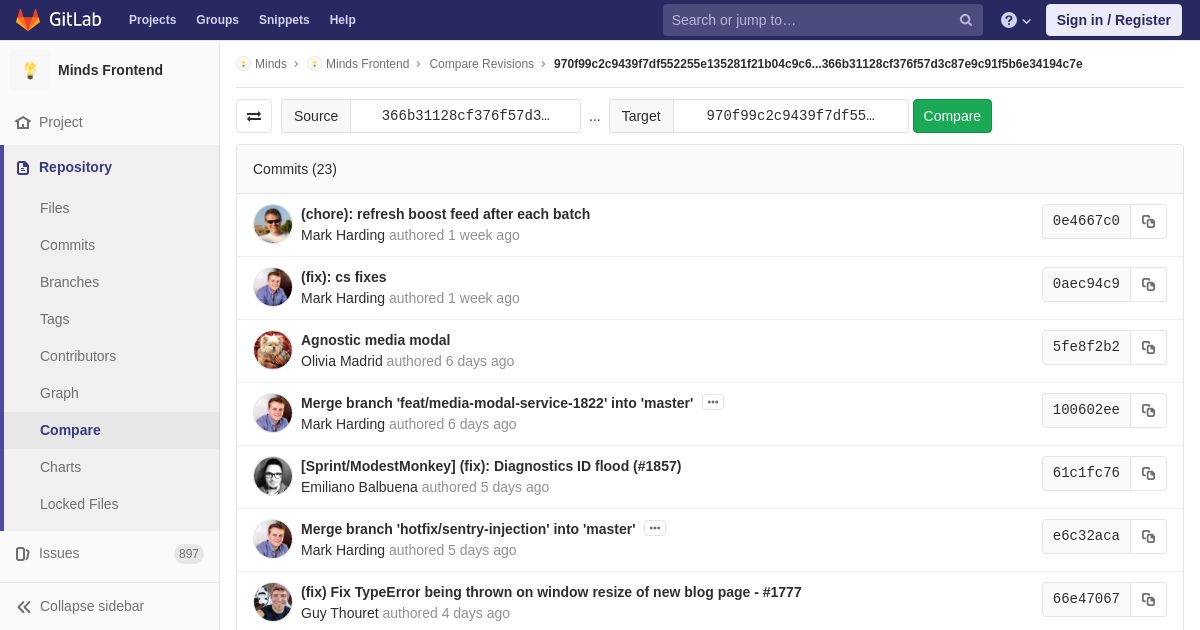The height and width of the screenshot is (630, 1200).
Task: Click Emiliano Balbuena author name
Action: coord(359,487)
